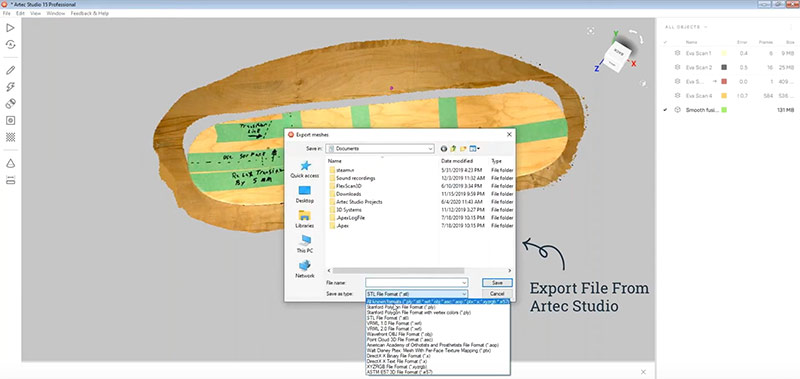Click the Cancel button in dialog
The height and width of the screenshot is (379, 800).
497,294
